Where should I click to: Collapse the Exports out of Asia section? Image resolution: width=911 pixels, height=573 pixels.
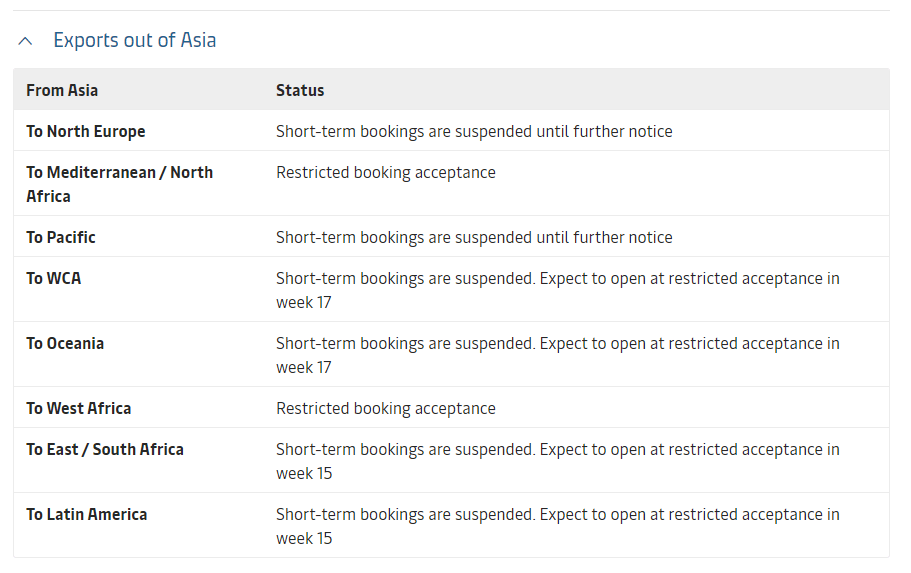click(25, 41)
